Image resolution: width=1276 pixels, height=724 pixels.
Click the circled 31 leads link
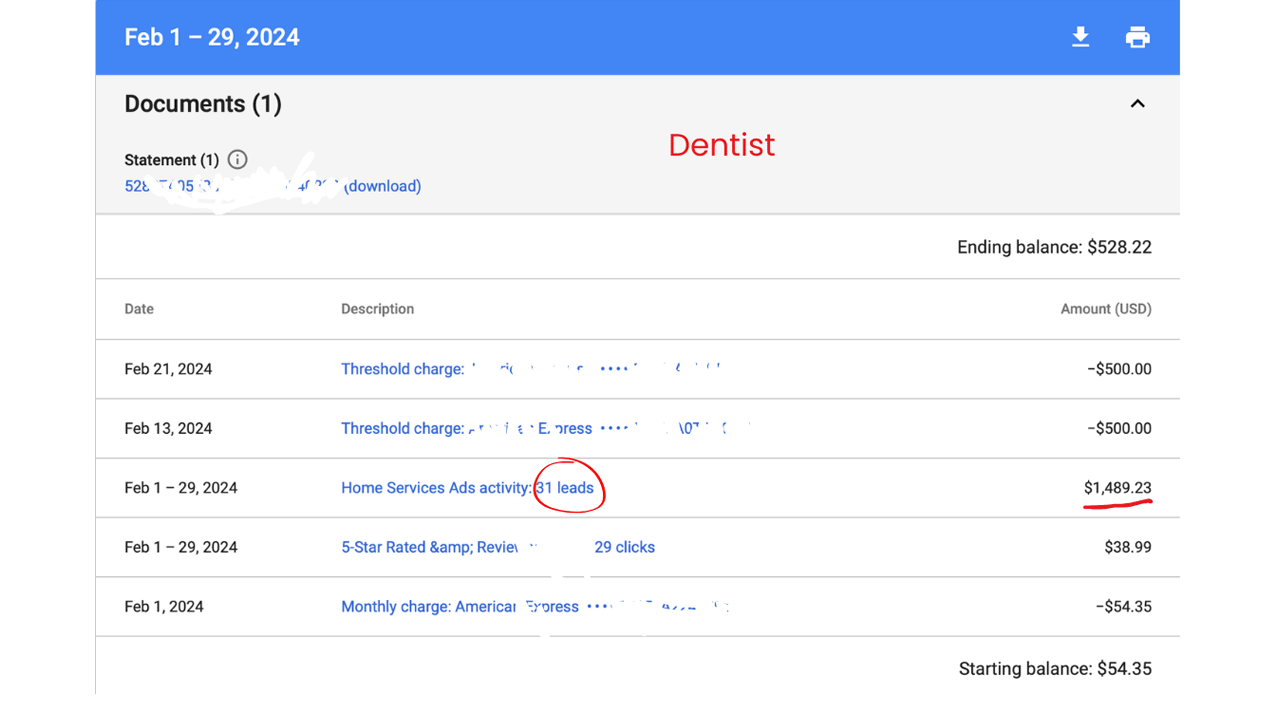(565, 488)
